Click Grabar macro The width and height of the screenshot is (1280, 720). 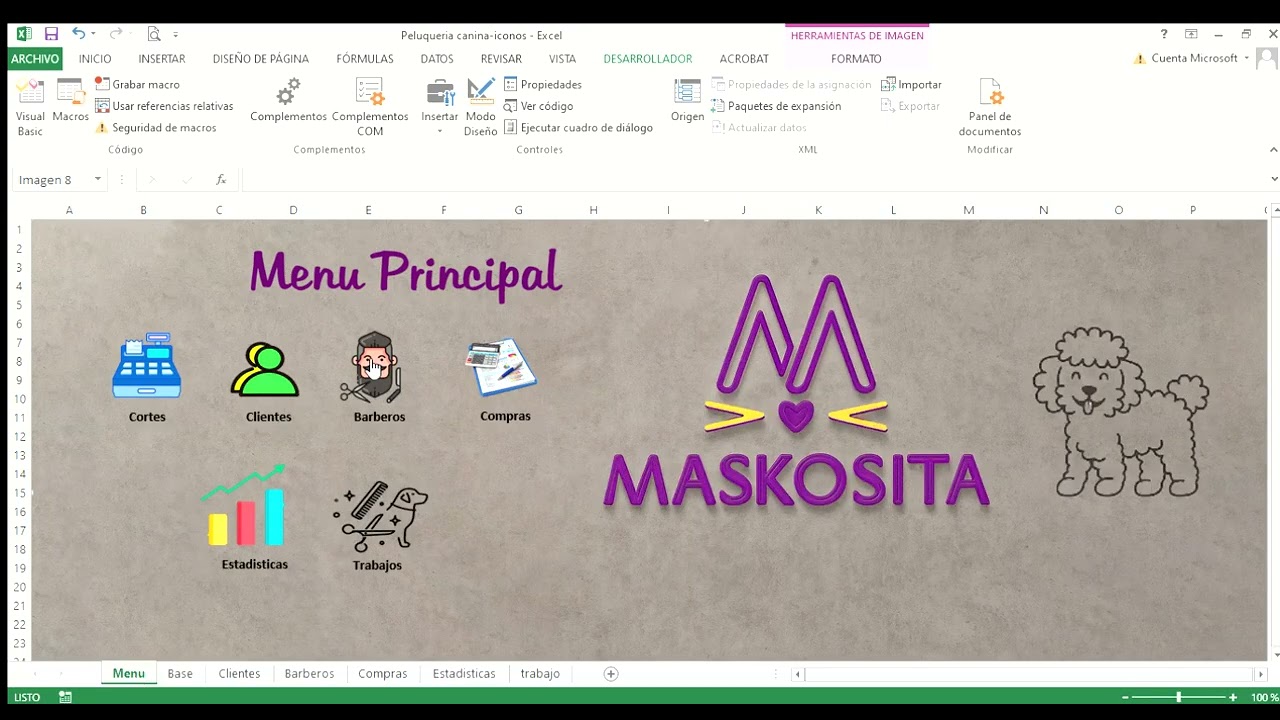[x=137, y=85]
